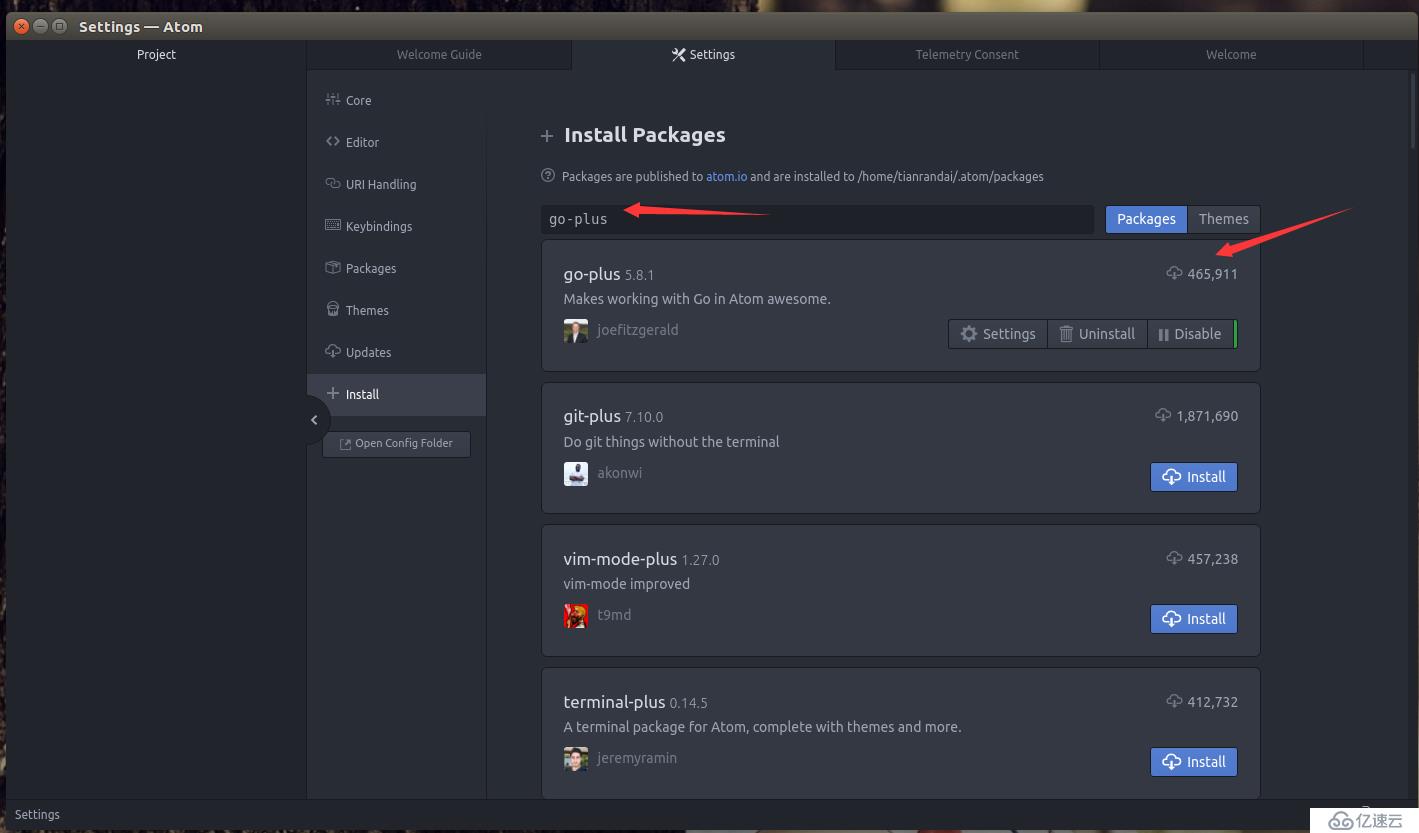Click the Keybindings keyboard icon
The height and width of the screenshot is (833, 1419).
333,225
